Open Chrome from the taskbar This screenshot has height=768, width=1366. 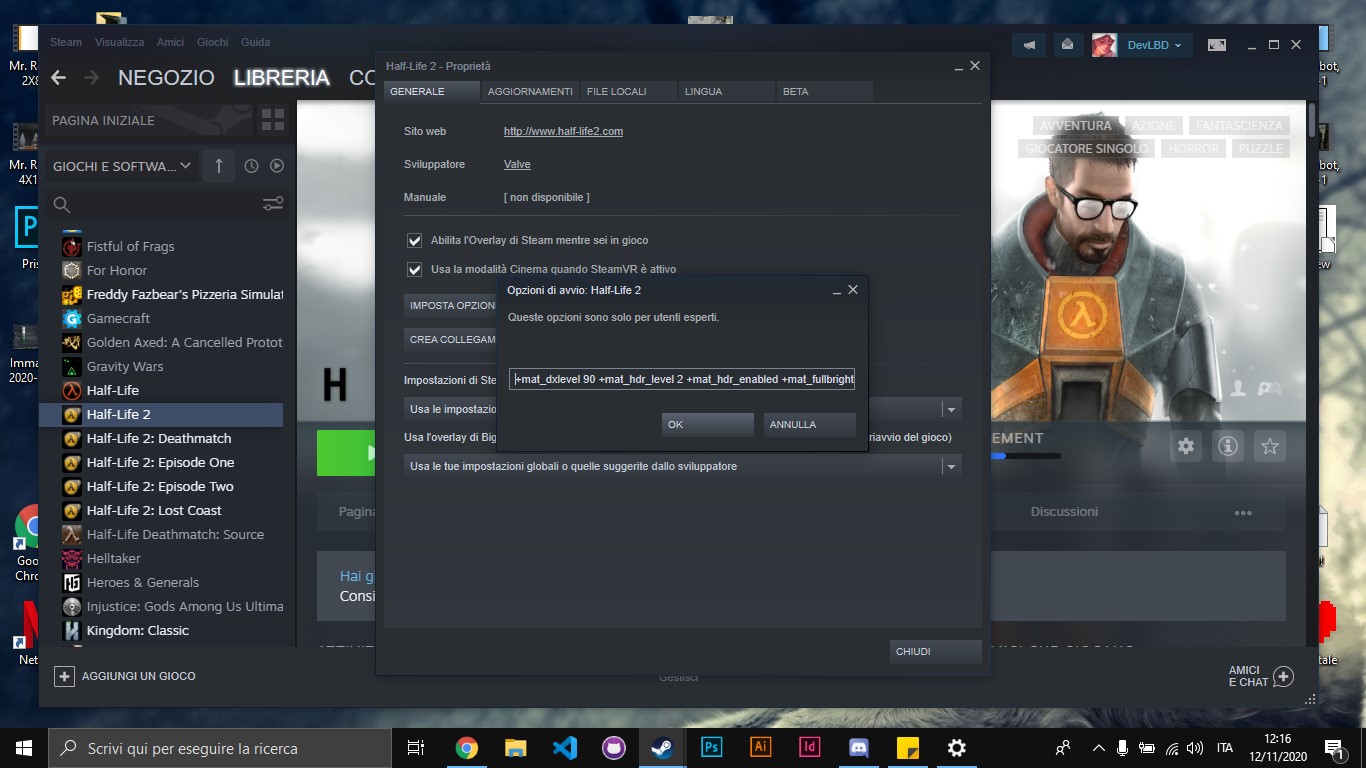coord(466,747)
